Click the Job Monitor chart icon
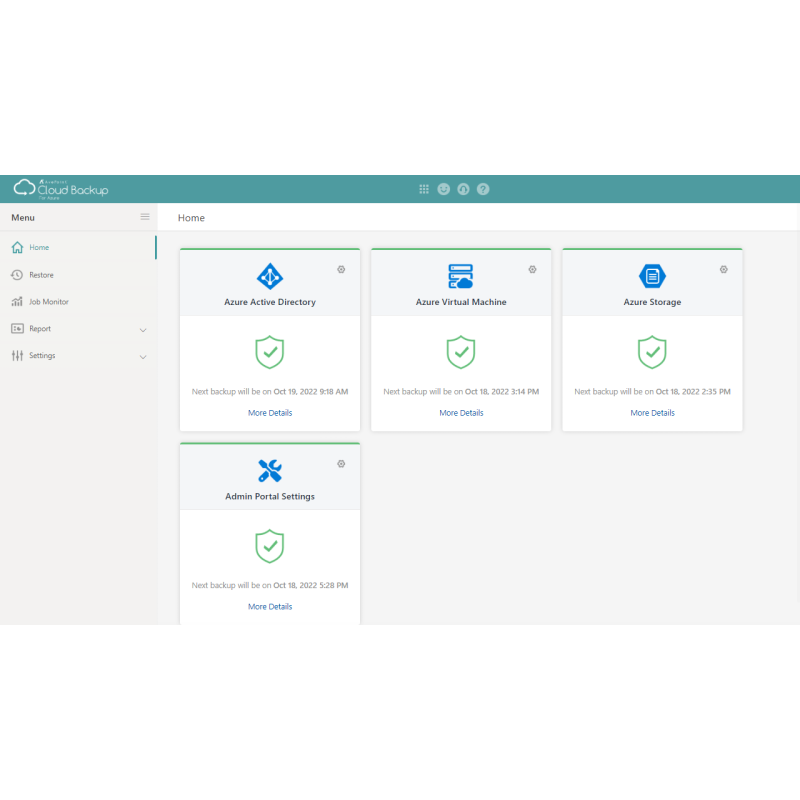The image size is (800, 800). pyautogui.click(x=17, y=302)
